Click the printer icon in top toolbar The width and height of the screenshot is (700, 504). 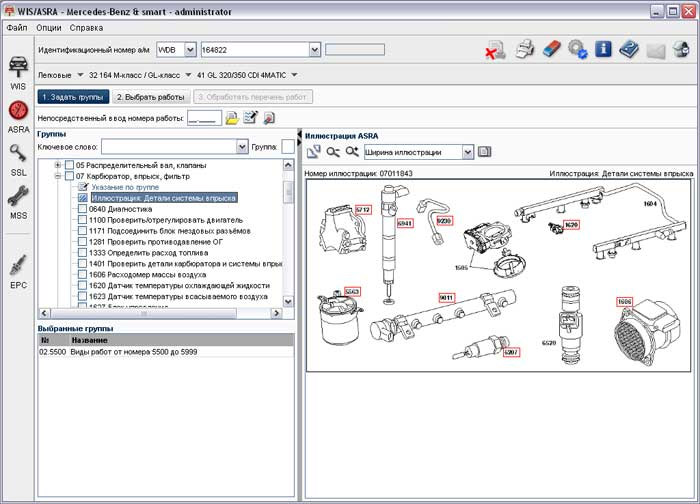tap(524, 49)
